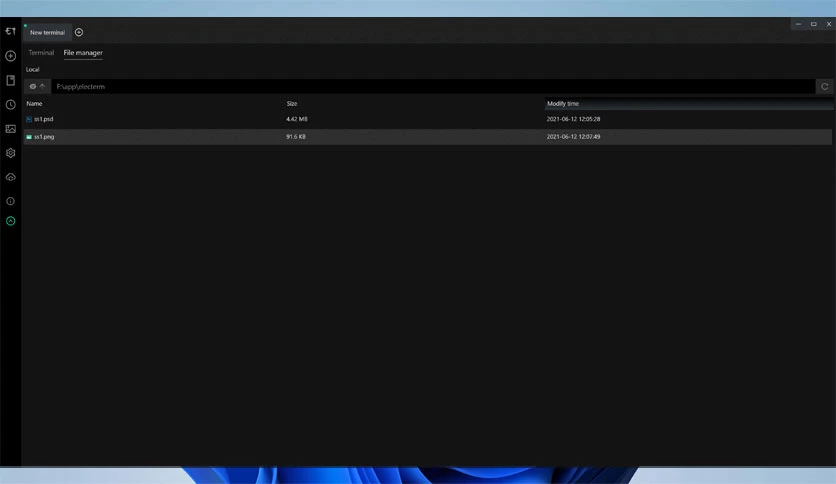The width and height of the screenshot is (836, 484).
Task: Add a new tab with plus circle
Action: tap(79, 32)
